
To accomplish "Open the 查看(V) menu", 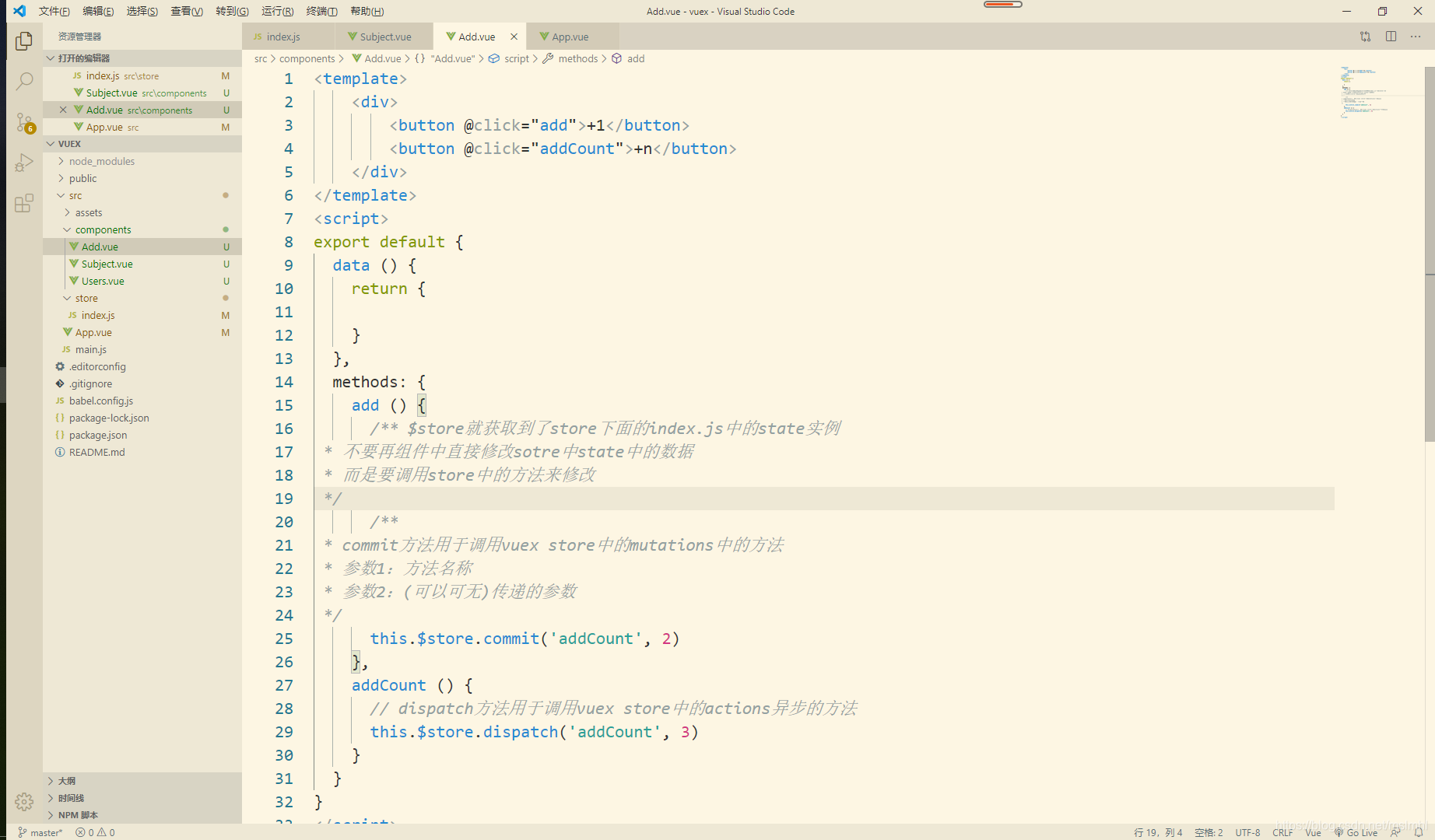I will click(x=187, y=11).
